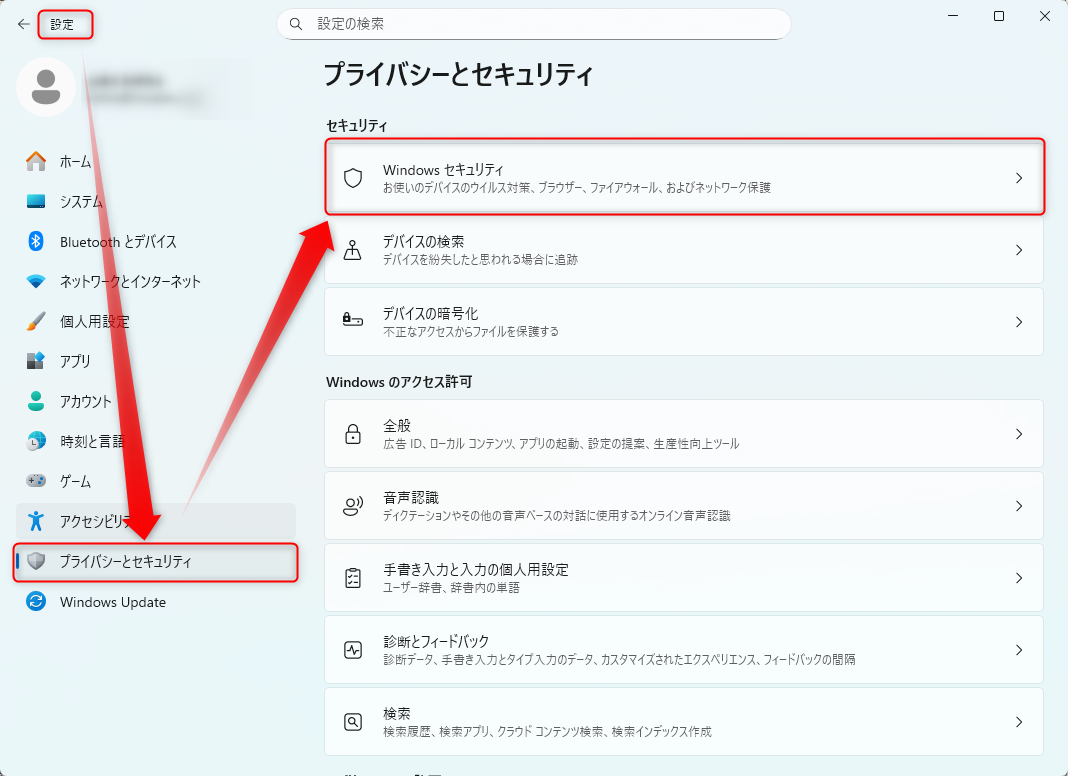Open 手書き入力と入力の個人用設定 chevron
The image size is (1068, 776).
click(x=1019, y=578)
